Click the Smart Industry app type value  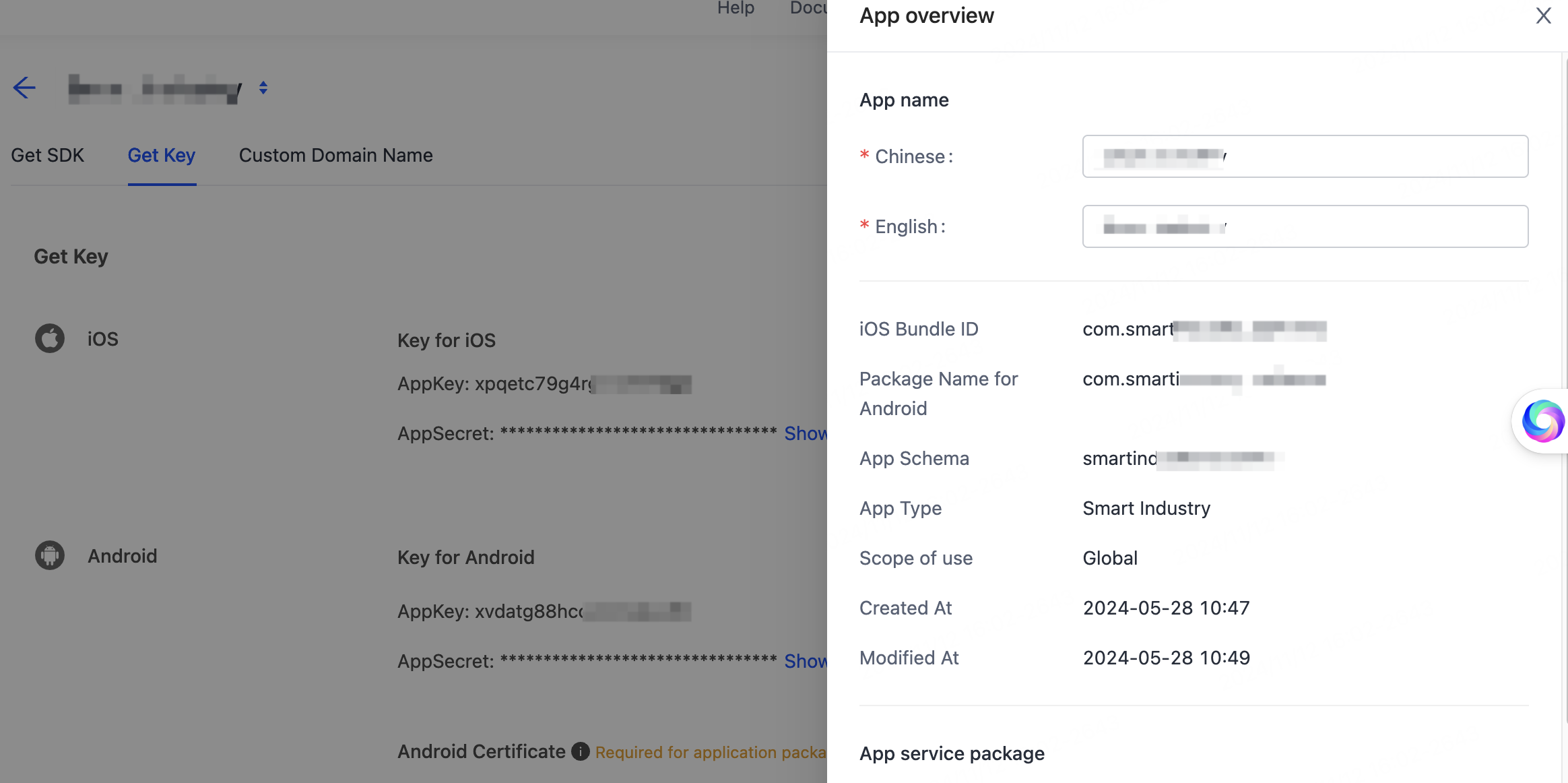(x=1146, y=508)
